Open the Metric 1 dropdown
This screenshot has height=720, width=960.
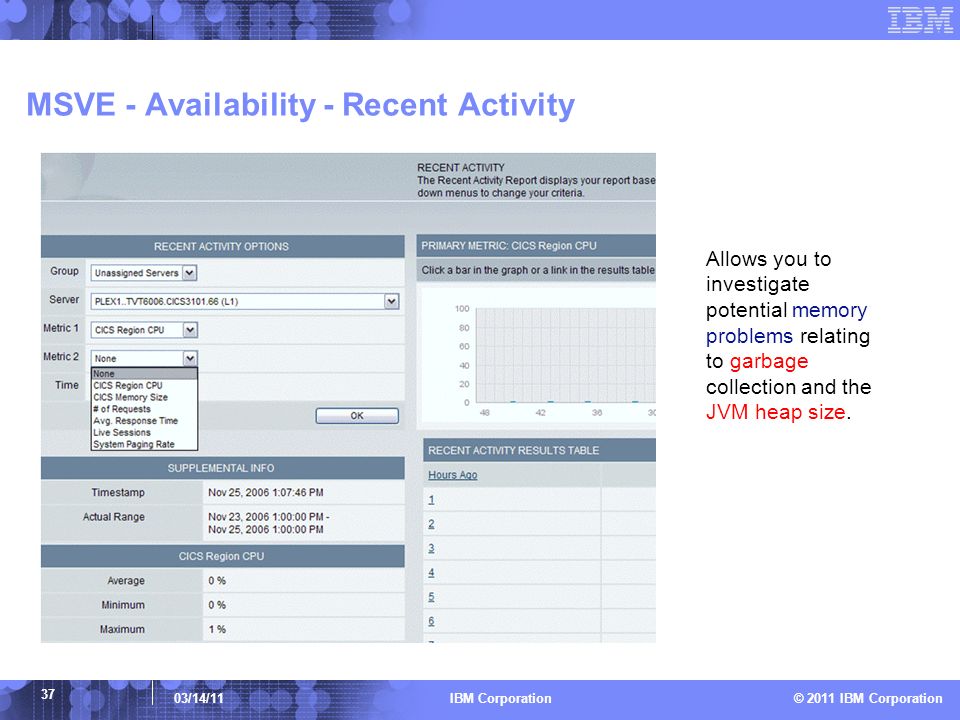tap(143, 330)
